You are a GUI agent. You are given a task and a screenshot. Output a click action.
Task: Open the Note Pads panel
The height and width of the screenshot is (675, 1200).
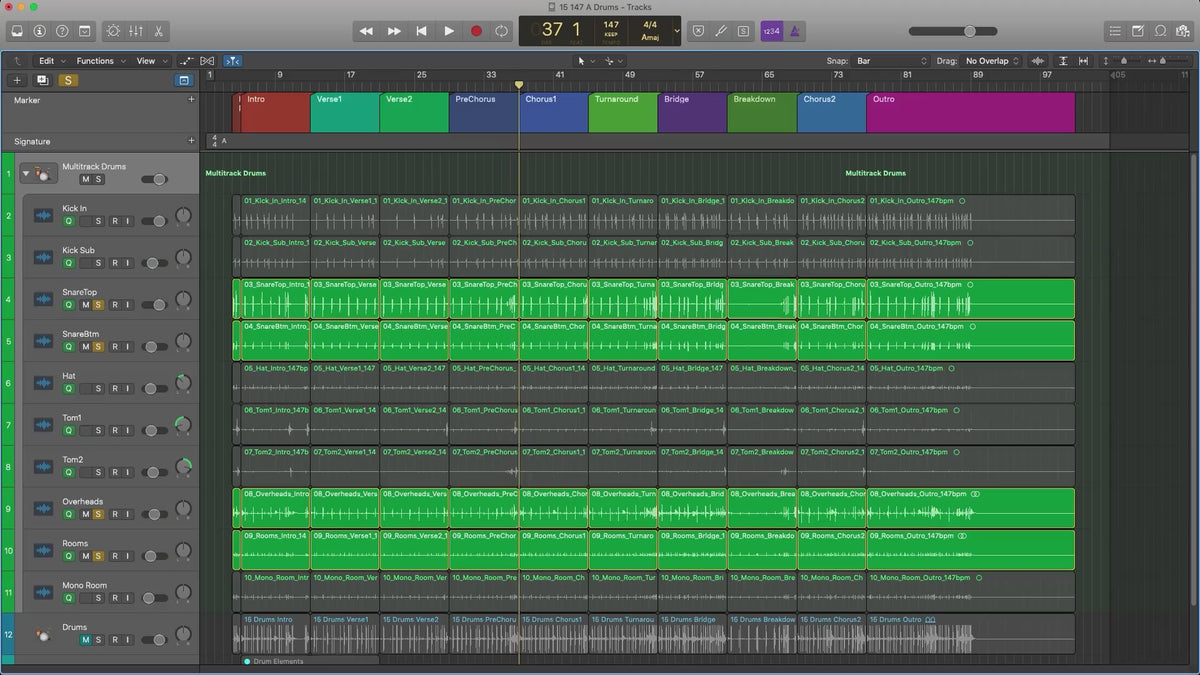(x=1138, y=31)
